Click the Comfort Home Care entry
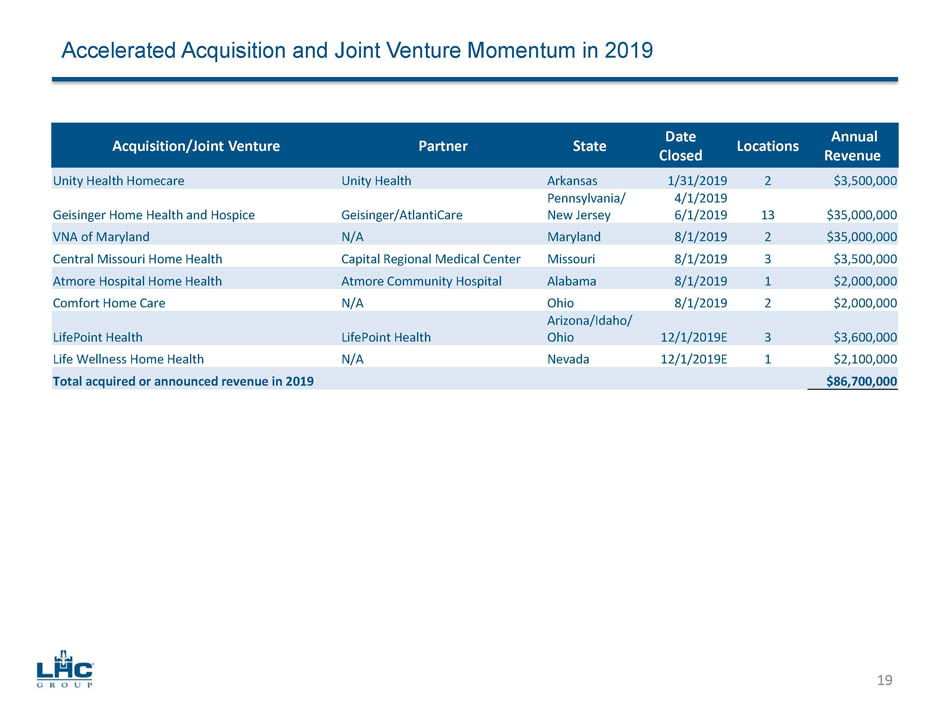This screenshot has width=950, height=713. (x=109, y=303)
